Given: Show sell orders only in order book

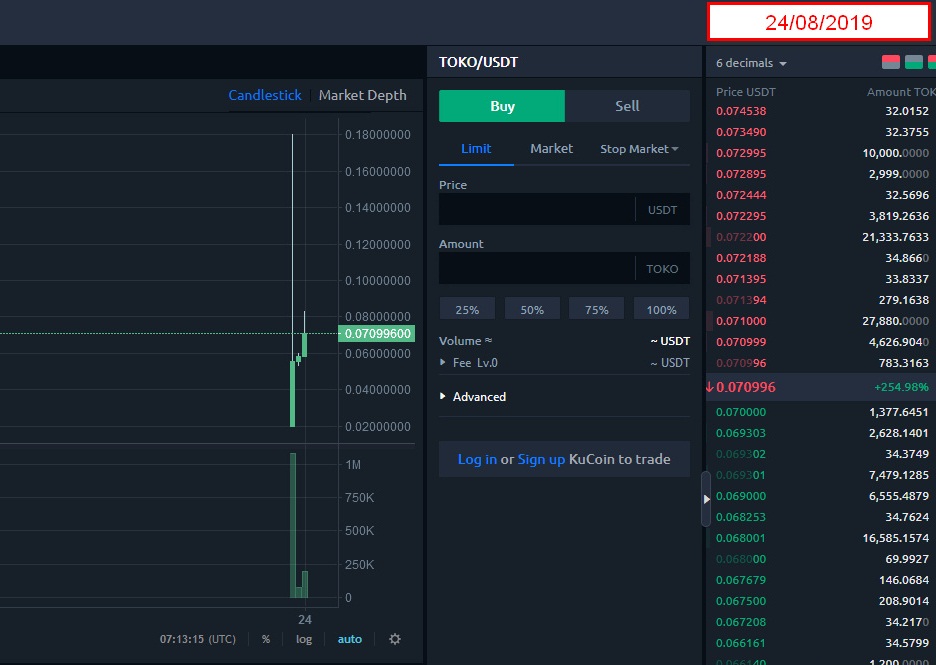Looking at the screenshot, I should (891, 62).
